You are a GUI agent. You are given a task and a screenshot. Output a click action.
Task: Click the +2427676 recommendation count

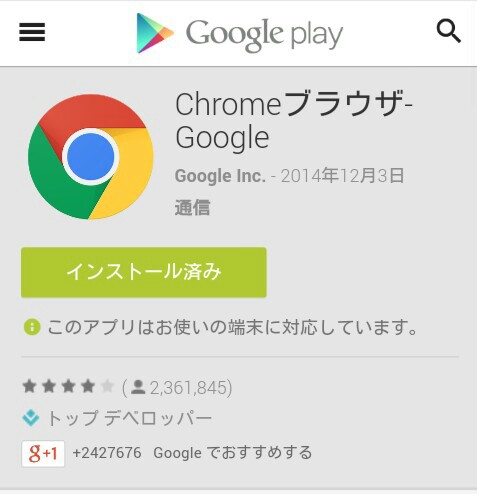click(107, 453)
